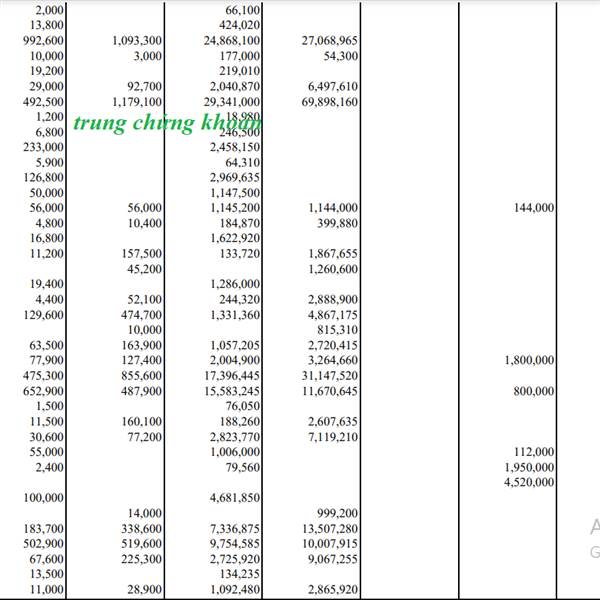
Task: Click the 1,950,000 figure
Action: pyautogui.click(x=529, y=467)
